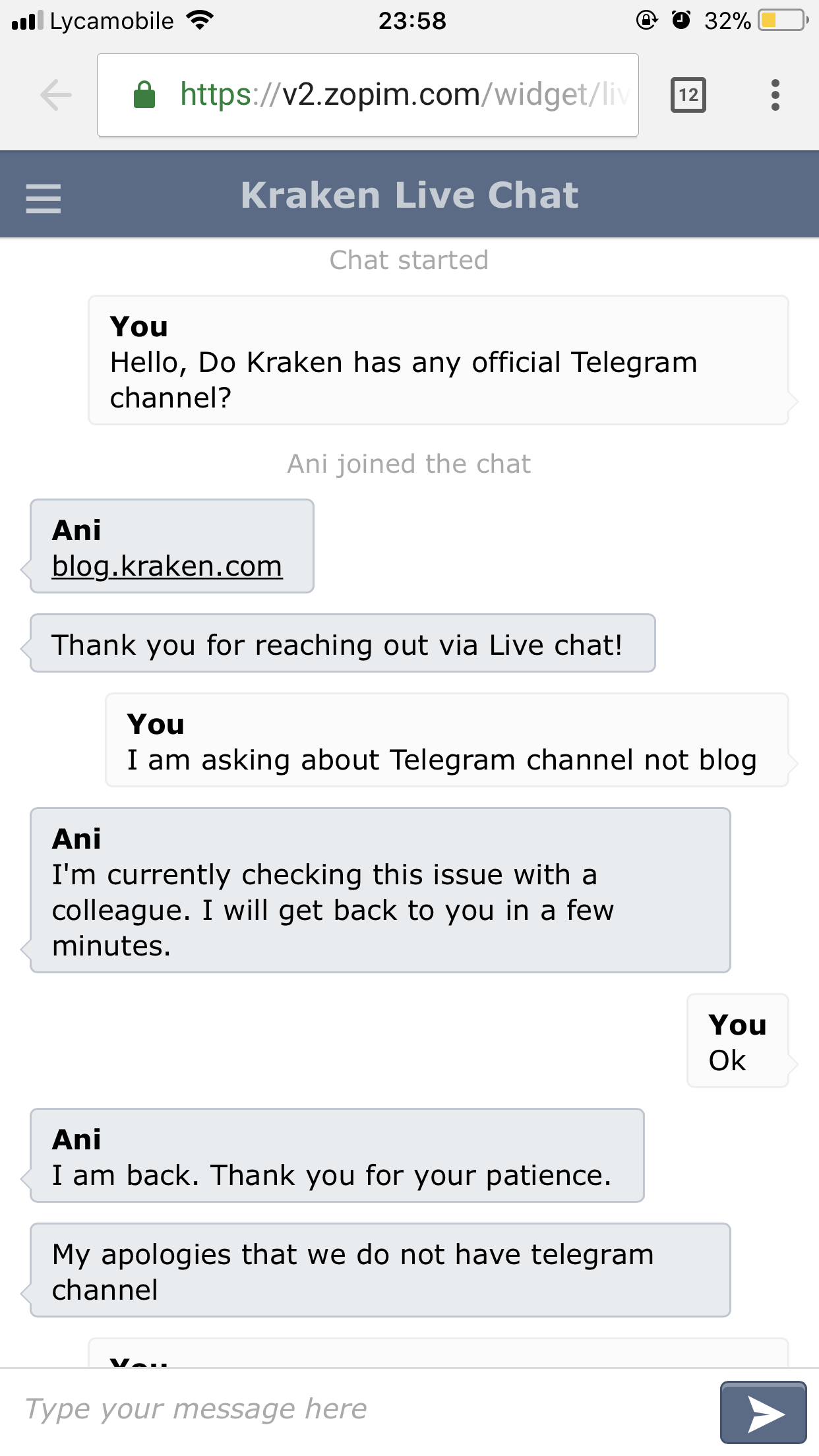Tap the 'Ani joined the chat' notice
Viewport: 819px width, 1456px height.
tap(409, 464)
